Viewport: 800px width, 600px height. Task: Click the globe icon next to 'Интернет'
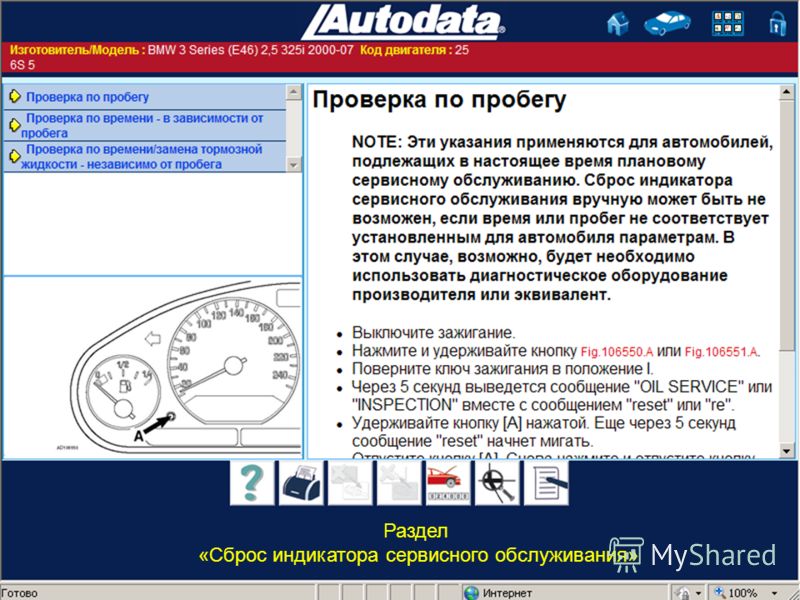pos(471,593)
